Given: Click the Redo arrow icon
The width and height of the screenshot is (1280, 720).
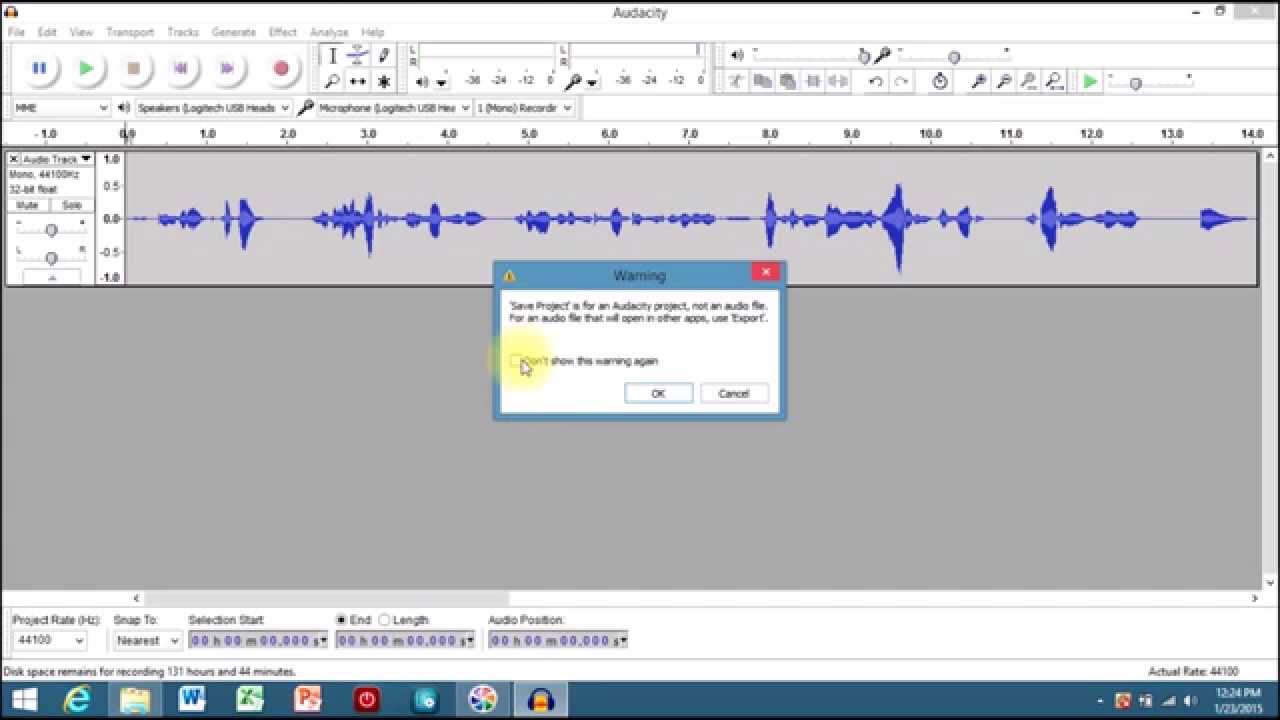Looking at the screenshot, I should pyautogui.click(x=902, y=81).
